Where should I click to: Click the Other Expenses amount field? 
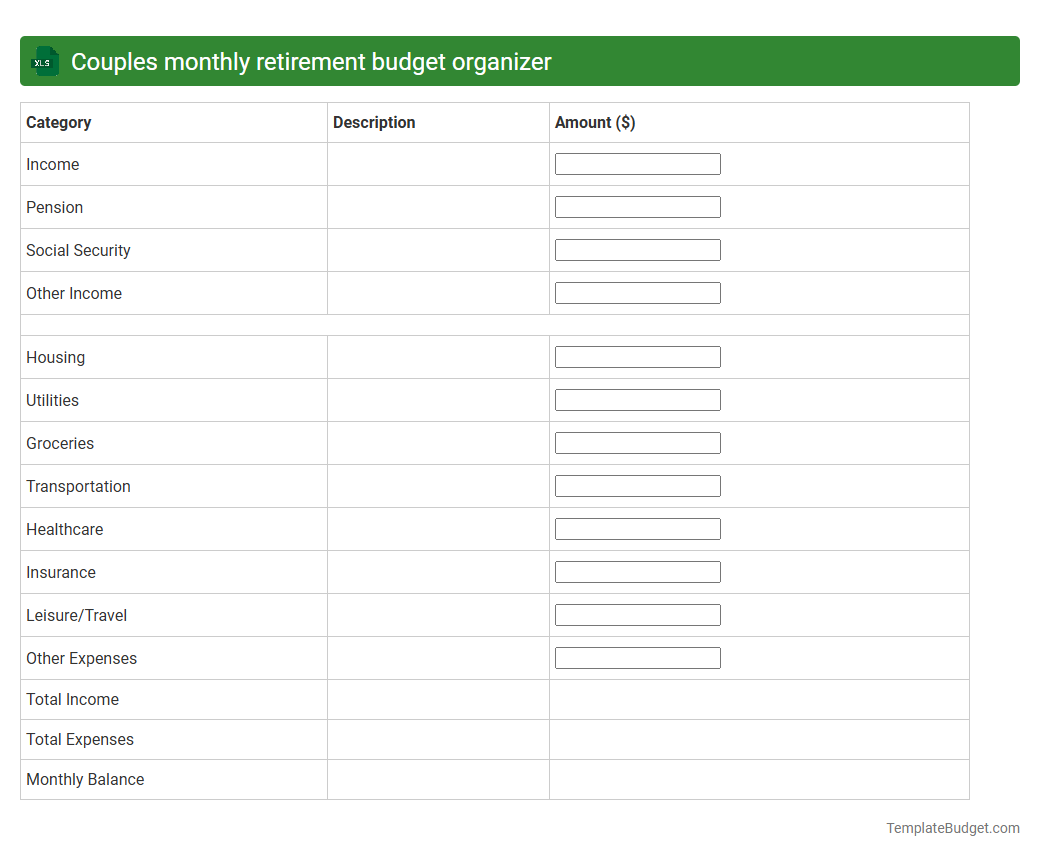[x=637, y=657]
